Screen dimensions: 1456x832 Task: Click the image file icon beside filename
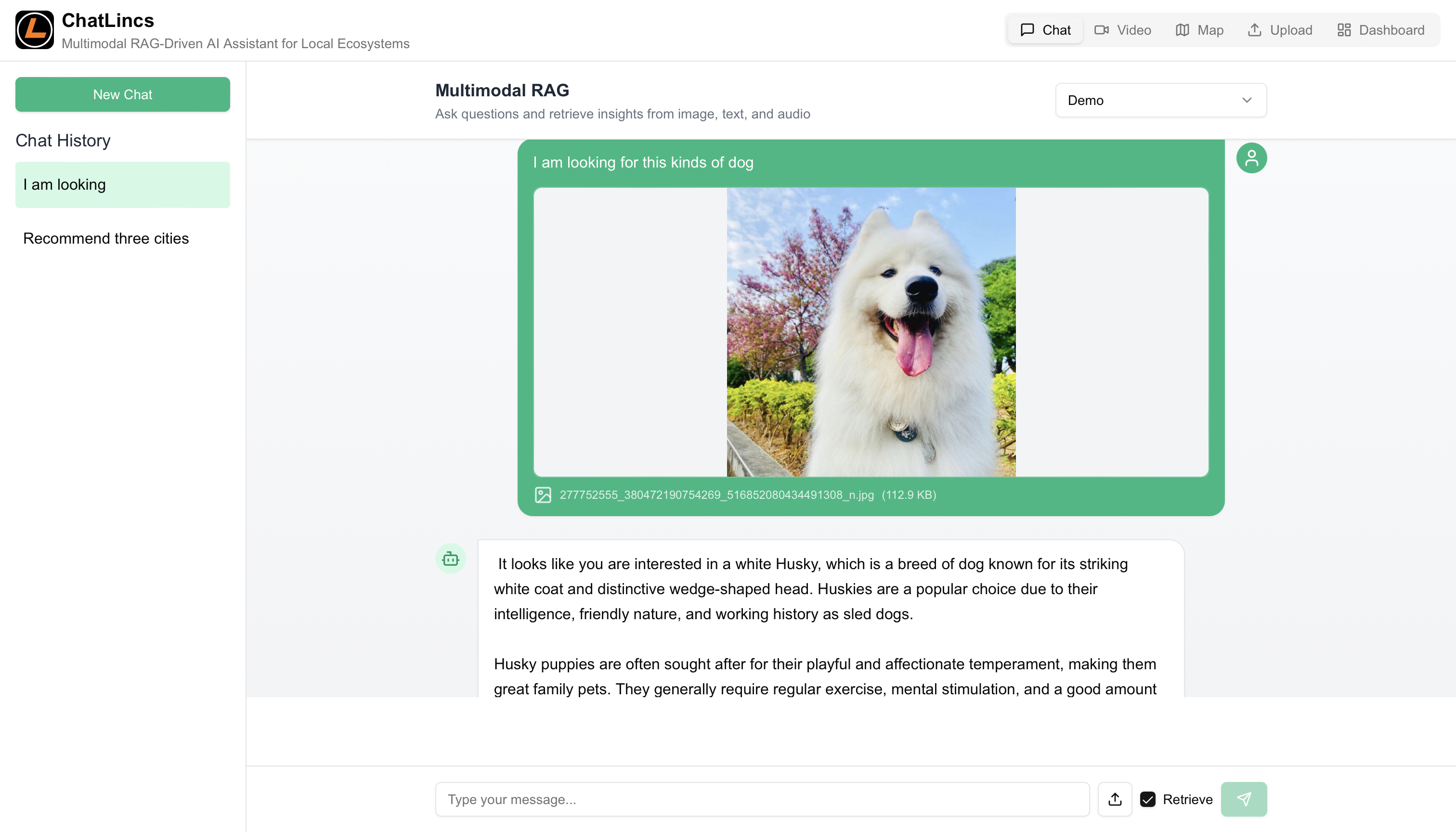[542, 495]
